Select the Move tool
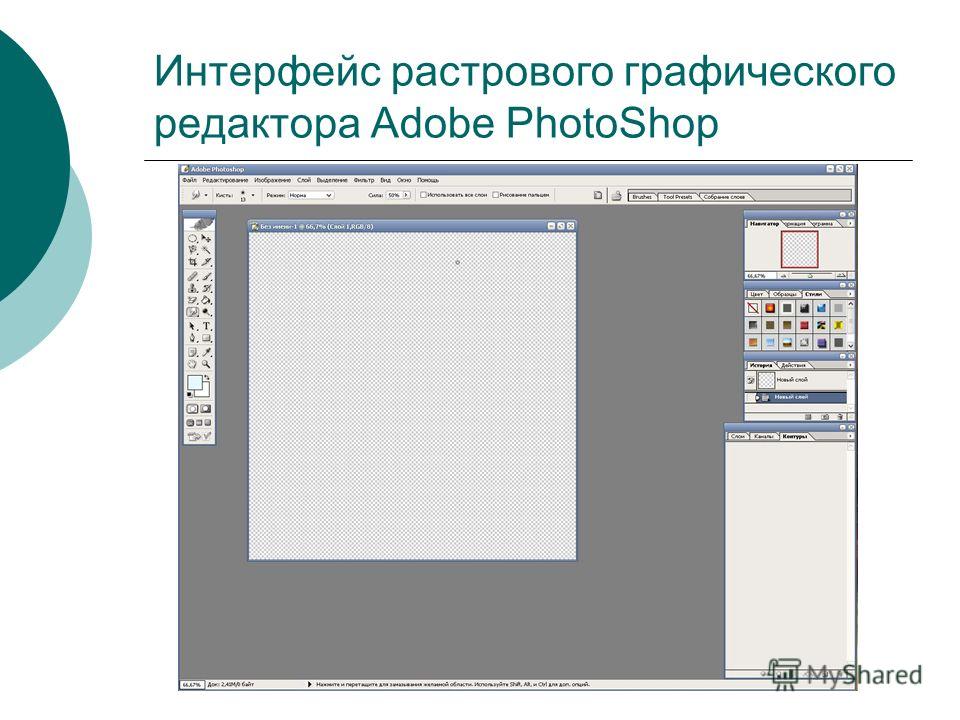The image size is (960, 720). (x=206, y=238)
